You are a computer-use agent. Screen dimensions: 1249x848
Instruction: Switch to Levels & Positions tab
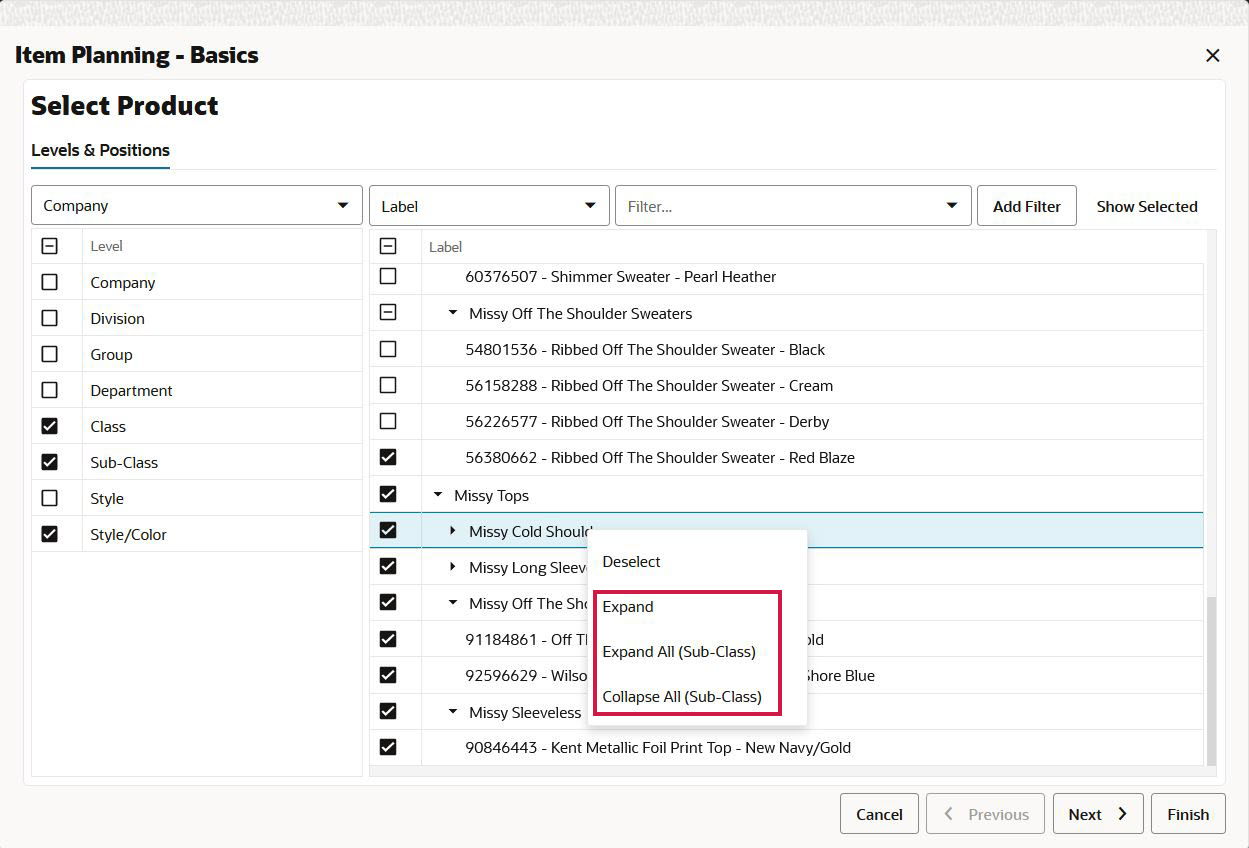[x=100, y=150]
